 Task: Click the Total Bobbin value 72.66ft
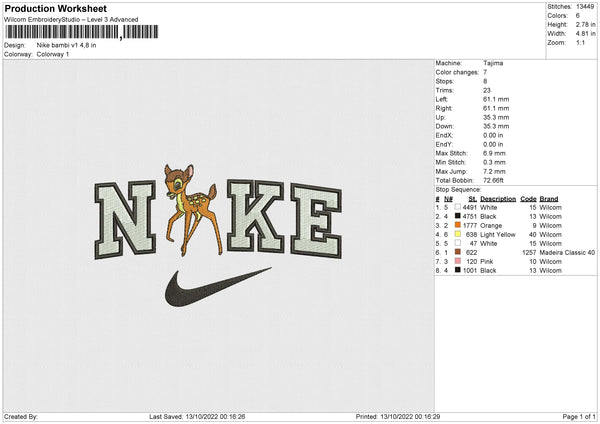(x=493, y=180)
